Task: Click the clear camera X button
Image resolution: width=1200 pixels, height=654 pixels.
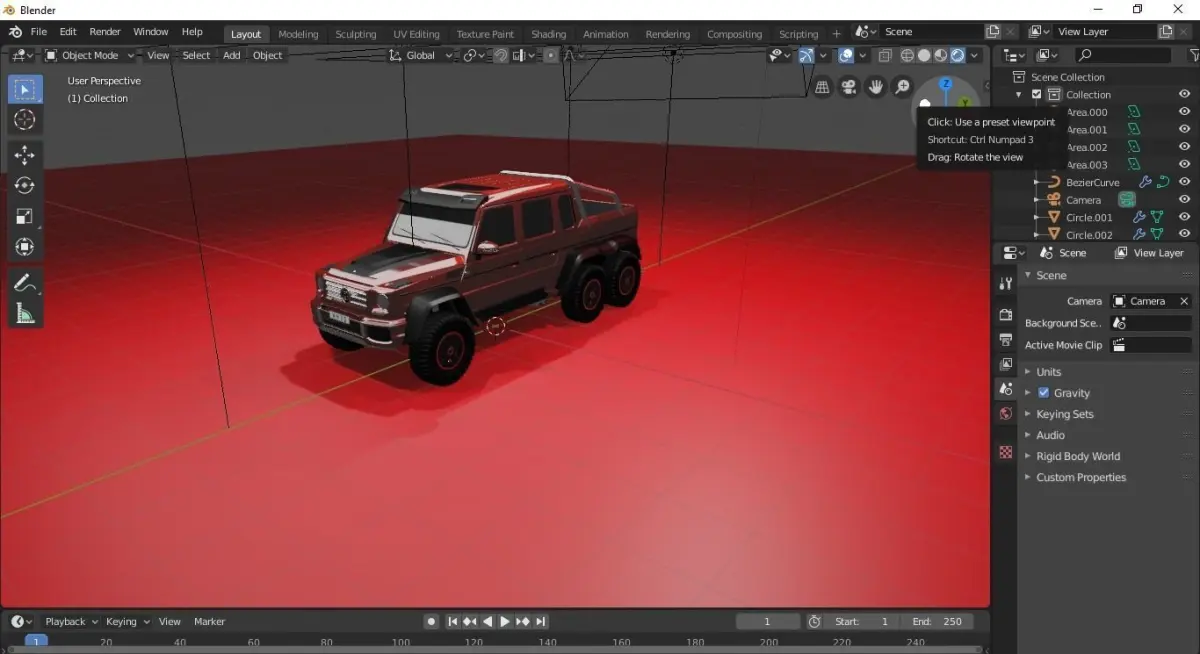Action: pos(1184,301)
